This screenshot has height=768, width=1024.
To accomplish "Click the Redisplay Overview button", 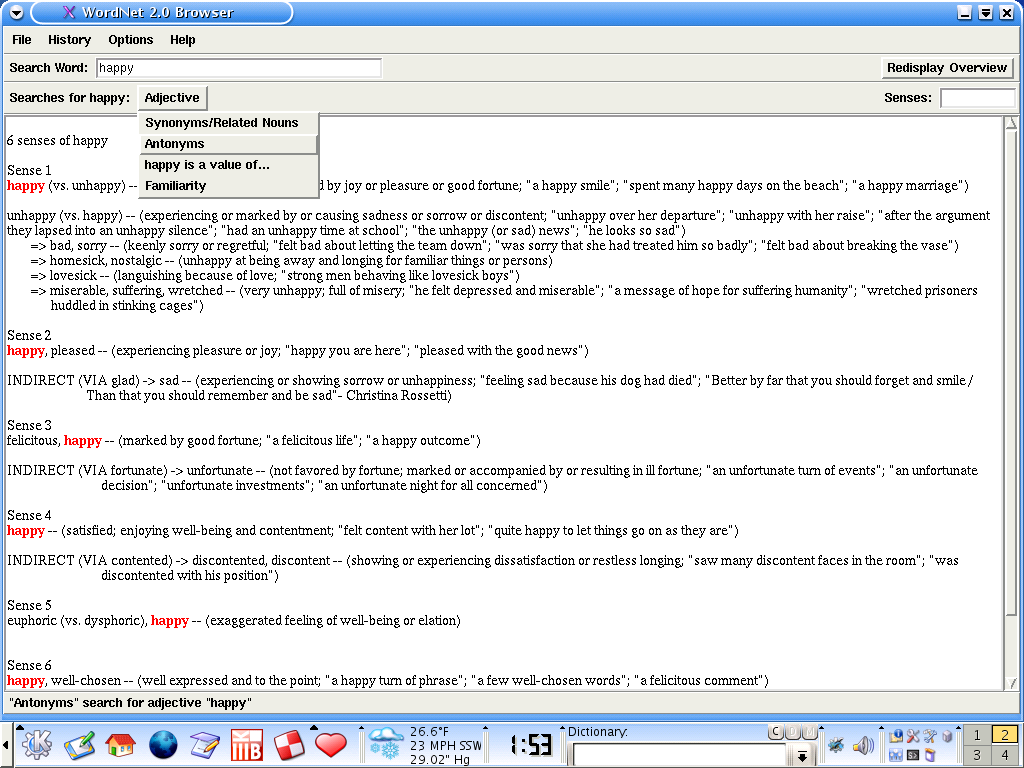I will click(947, 68).
